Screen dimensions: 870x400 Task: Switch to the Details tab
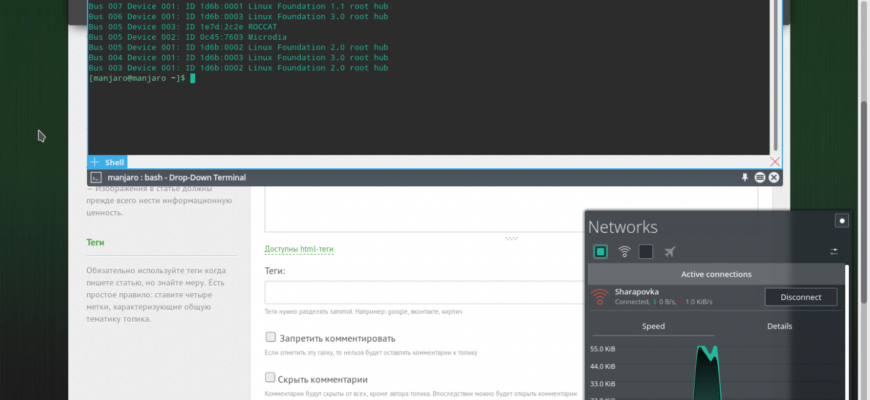click(x=779, y=326)
